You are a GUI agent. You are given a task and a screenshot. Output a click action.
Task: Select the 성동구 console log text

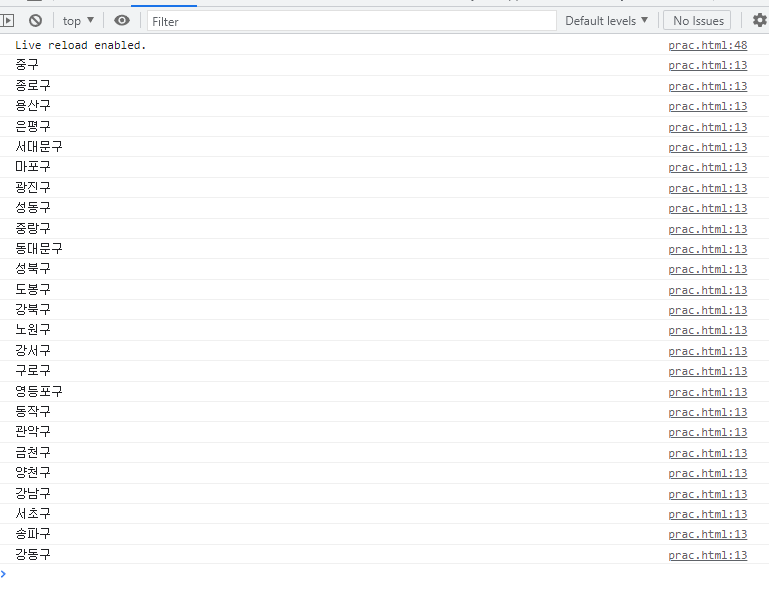32,207
